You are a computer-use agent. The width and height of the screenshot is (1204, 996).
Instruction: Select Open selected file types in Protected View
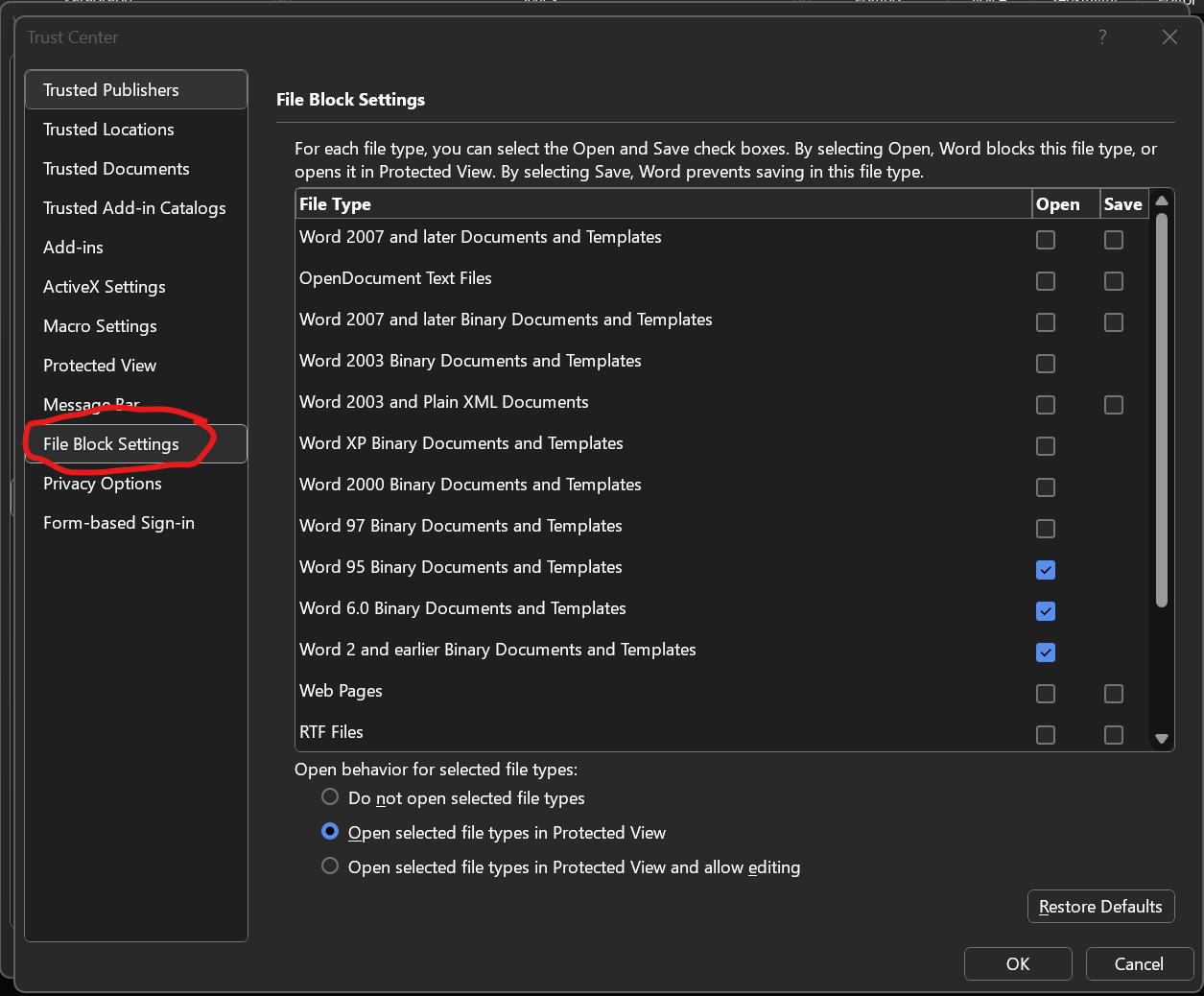tap(330, 832)
